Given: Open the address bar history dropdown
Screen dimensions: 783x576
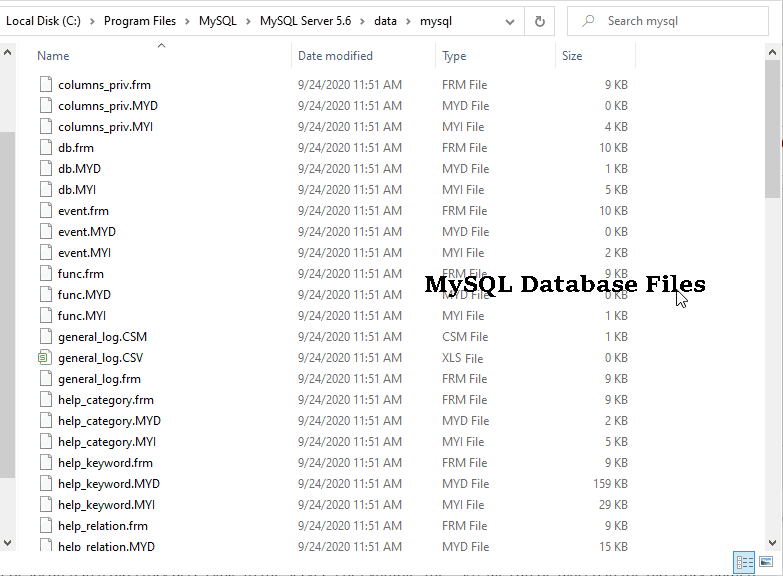Looking at the screenshot, I should pyautogui.click(x=510, y=21).
